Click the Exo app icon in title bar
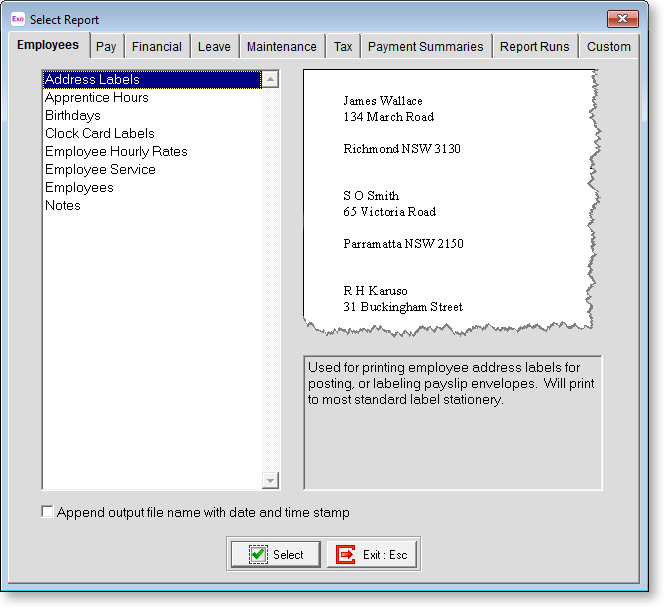664x607 pixels. click(x=17, y=19)
